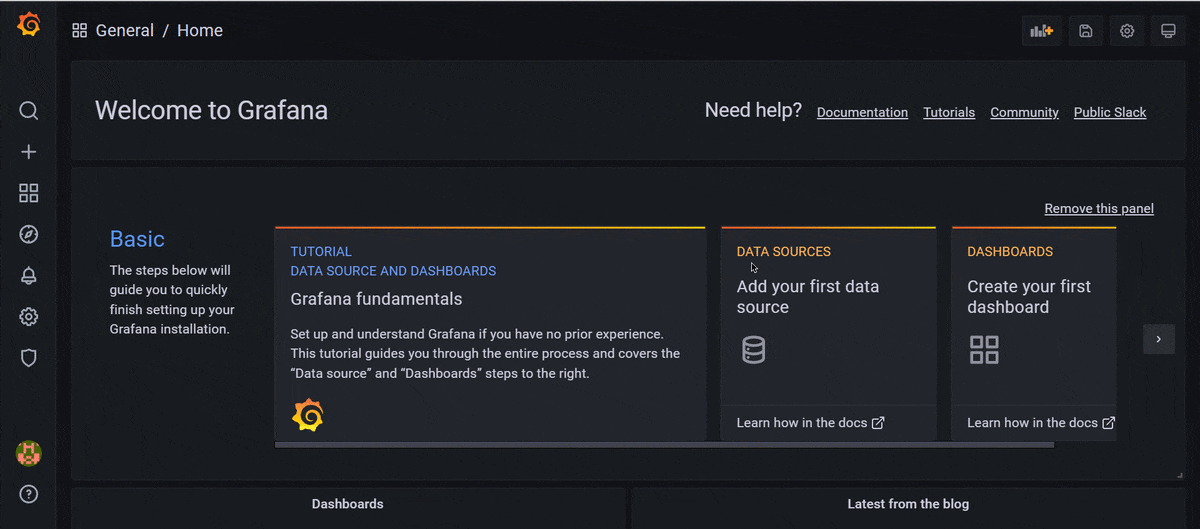
Task: Click the Basic heading text
Action: (x=137, y=239)
